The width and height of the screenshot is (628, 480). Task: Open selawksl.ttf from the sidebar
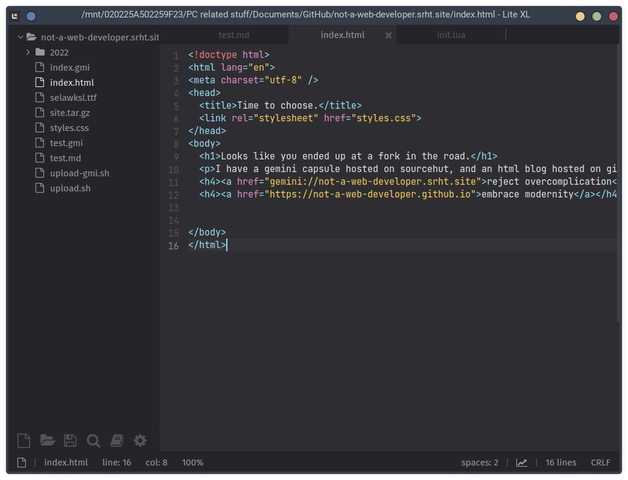coord(73,97)
